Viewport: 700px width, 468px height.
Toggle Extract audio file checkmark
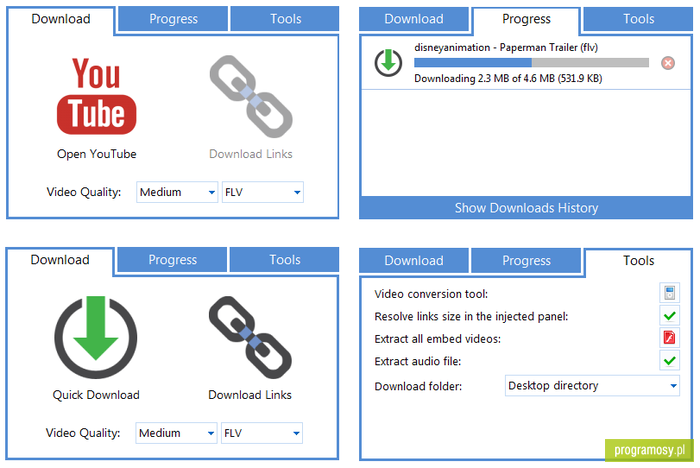(x=669, y=360)
